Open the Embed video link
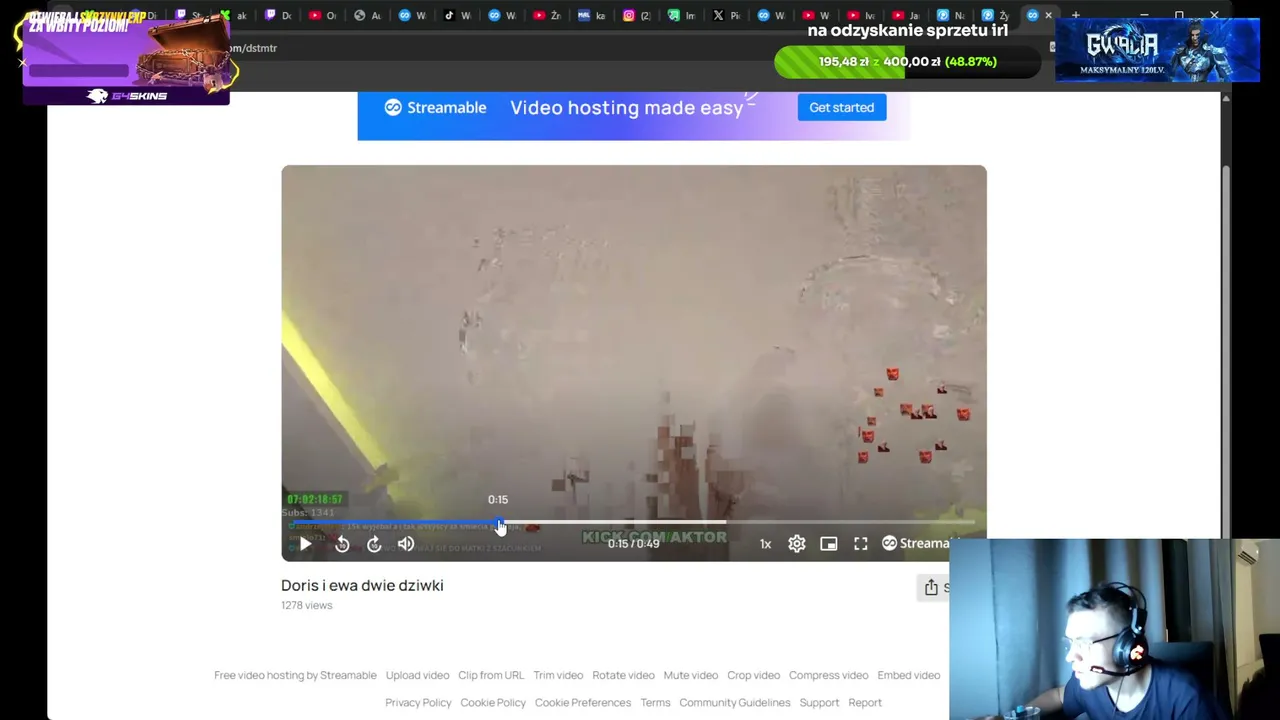Image resolution: width=1280 pixels, height=720 pixels. pyautogui.click(x=908, y=675)
